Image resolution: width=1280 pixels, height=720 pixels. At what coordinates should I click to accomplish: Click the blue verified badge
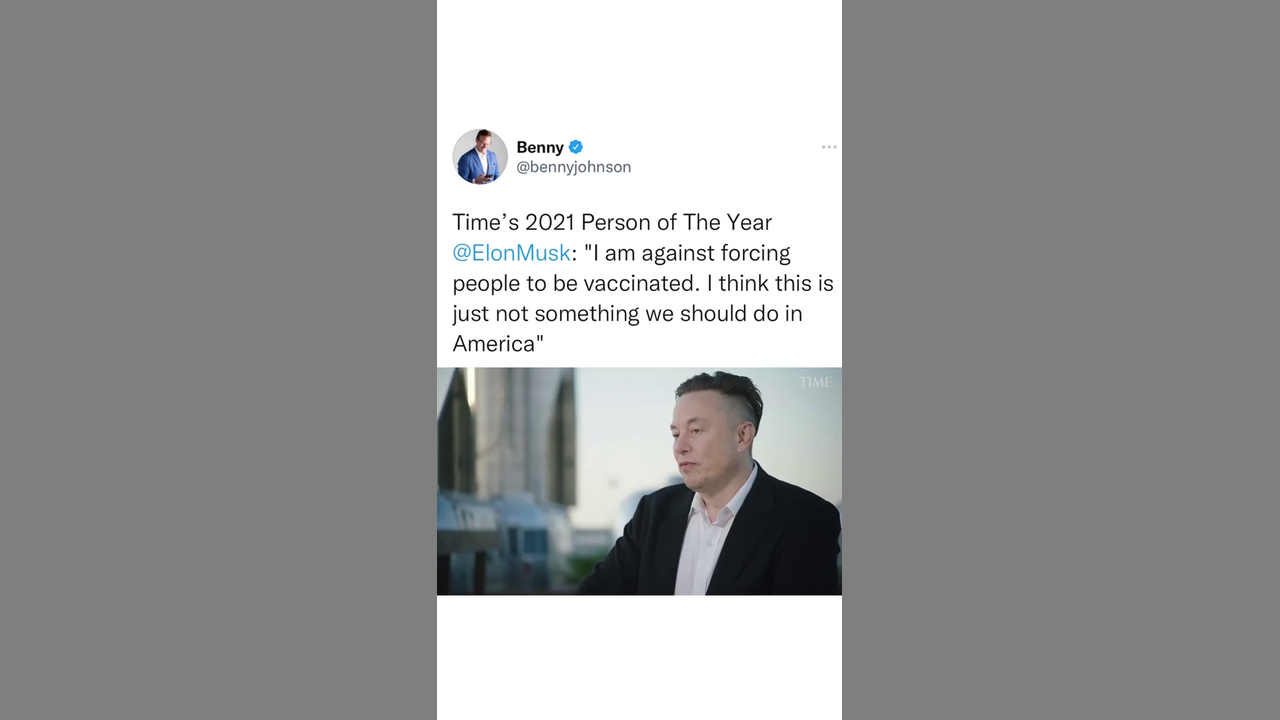pyautogui.click(x=576, y=147)
